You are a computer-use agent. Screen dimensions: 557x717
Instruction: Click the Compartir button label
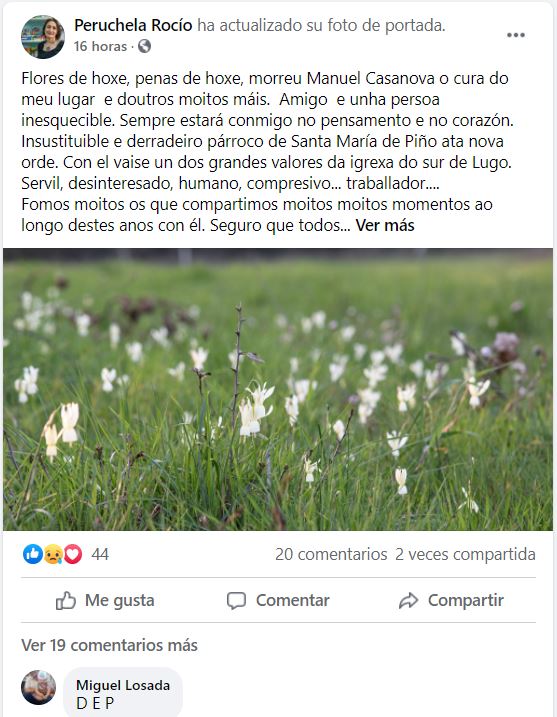tap(466, 600)
